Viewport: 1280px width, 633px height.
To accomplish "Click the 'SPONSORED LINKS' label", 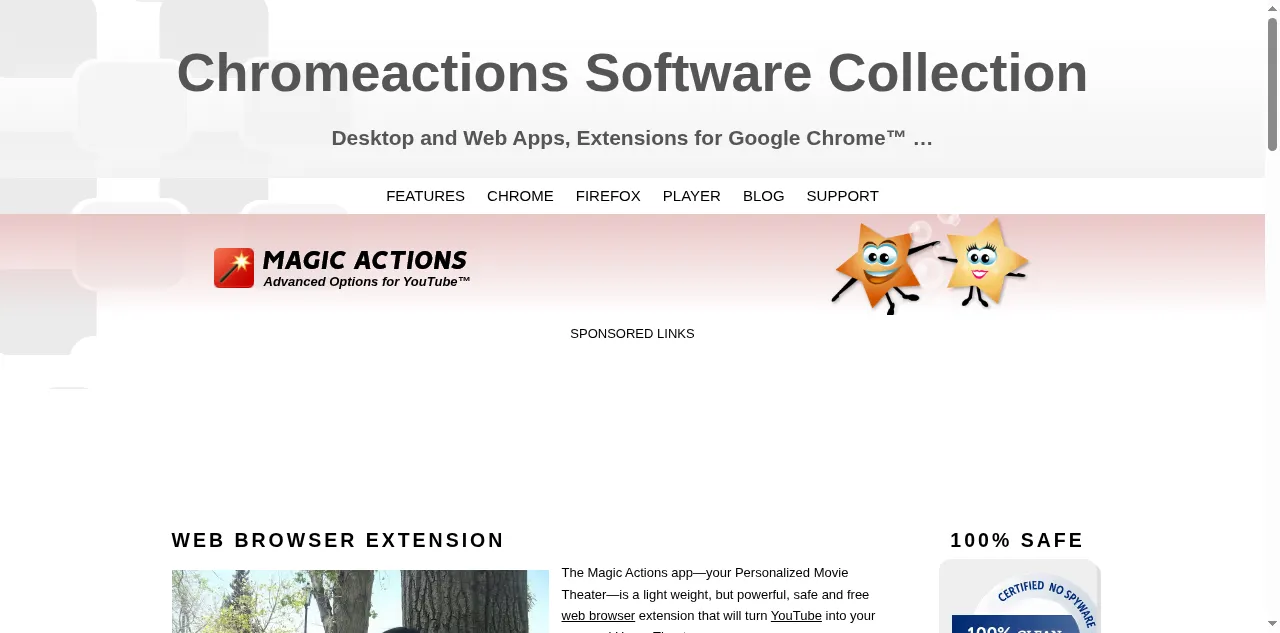I will coord(632,334).
